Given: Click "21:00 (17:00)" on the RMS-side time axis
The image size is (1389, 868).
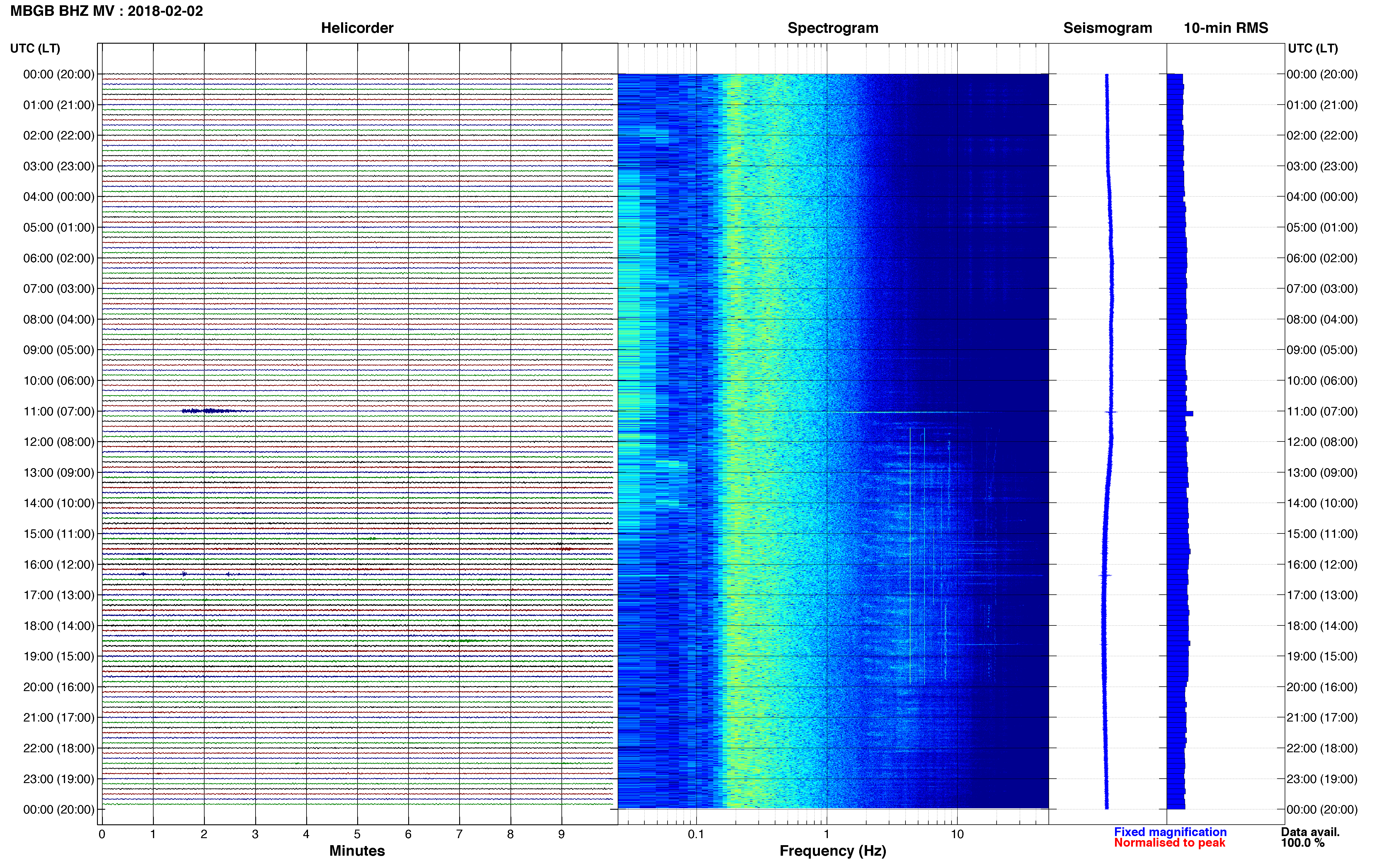Looking at the screenshot, I should 1322,718.
